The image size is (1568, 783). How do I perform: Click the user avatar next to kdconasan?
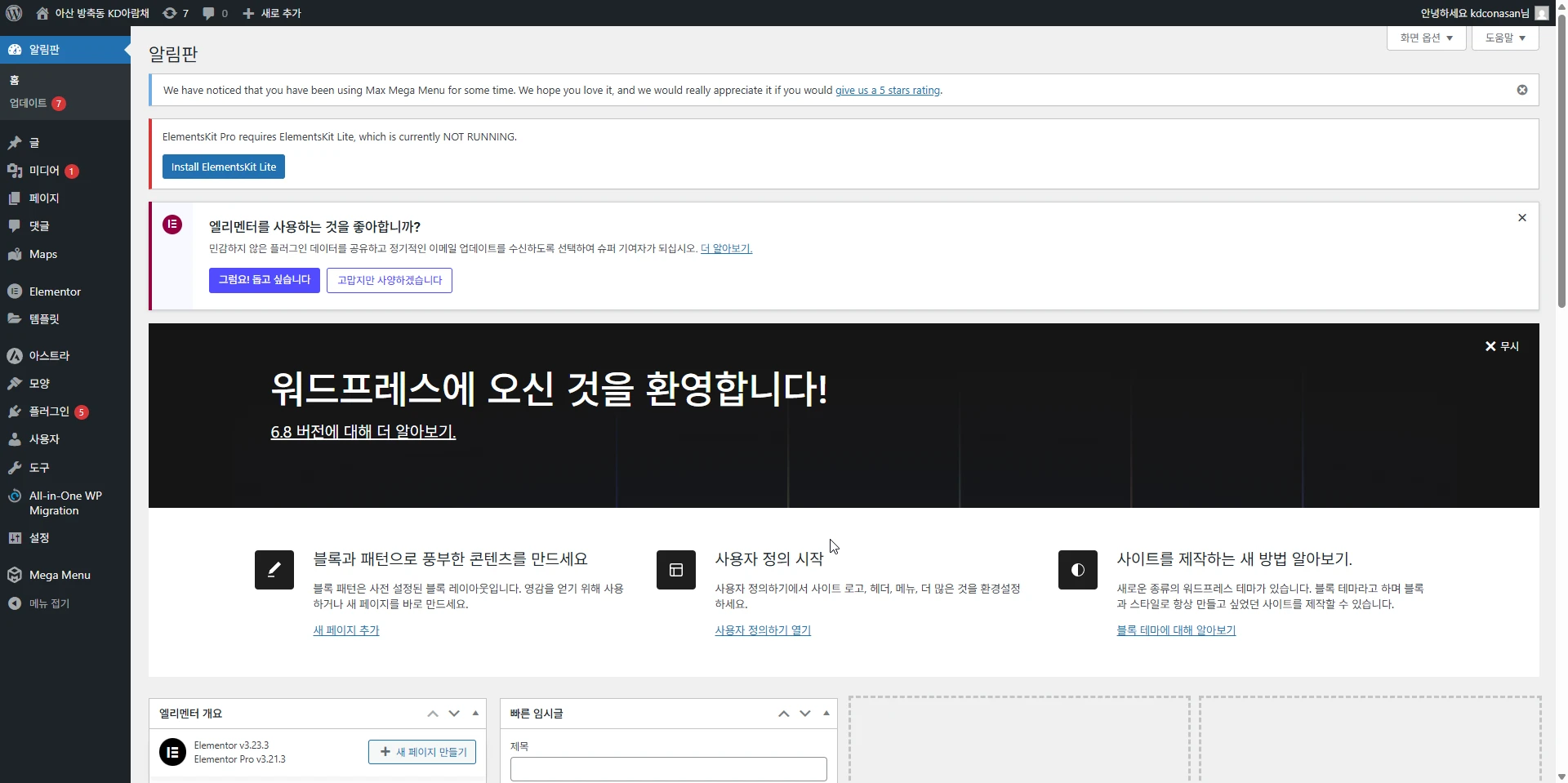tap(1542, 13)
